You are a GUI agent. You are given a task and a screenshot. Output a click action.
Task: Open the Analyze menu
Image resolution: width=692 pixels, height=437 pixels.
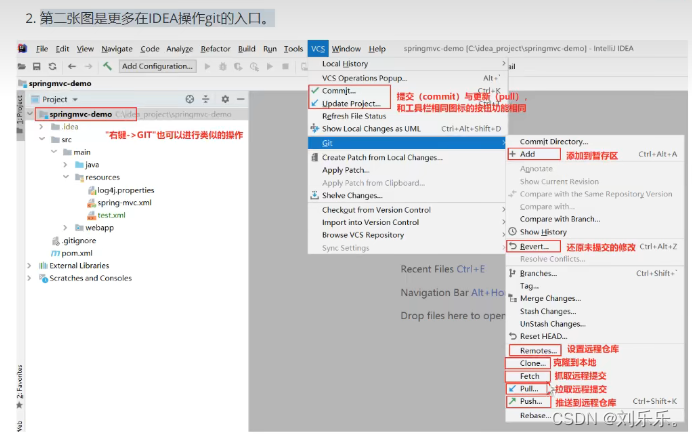(180, 49)
